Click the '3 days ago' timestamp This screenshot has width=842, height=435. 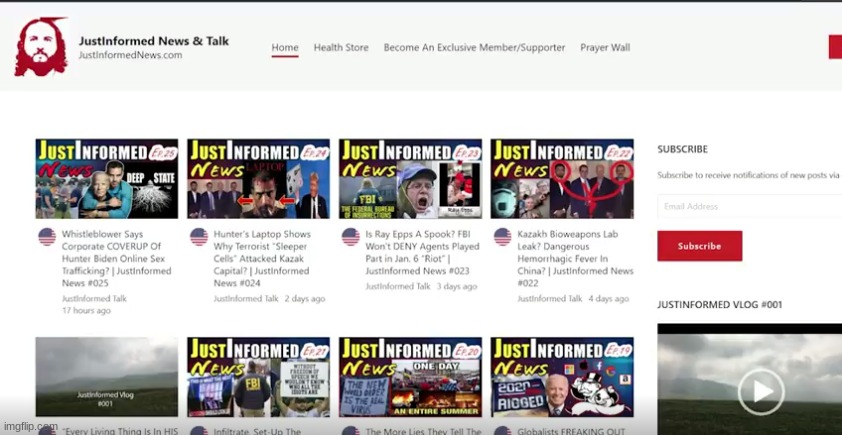(456, 286)
